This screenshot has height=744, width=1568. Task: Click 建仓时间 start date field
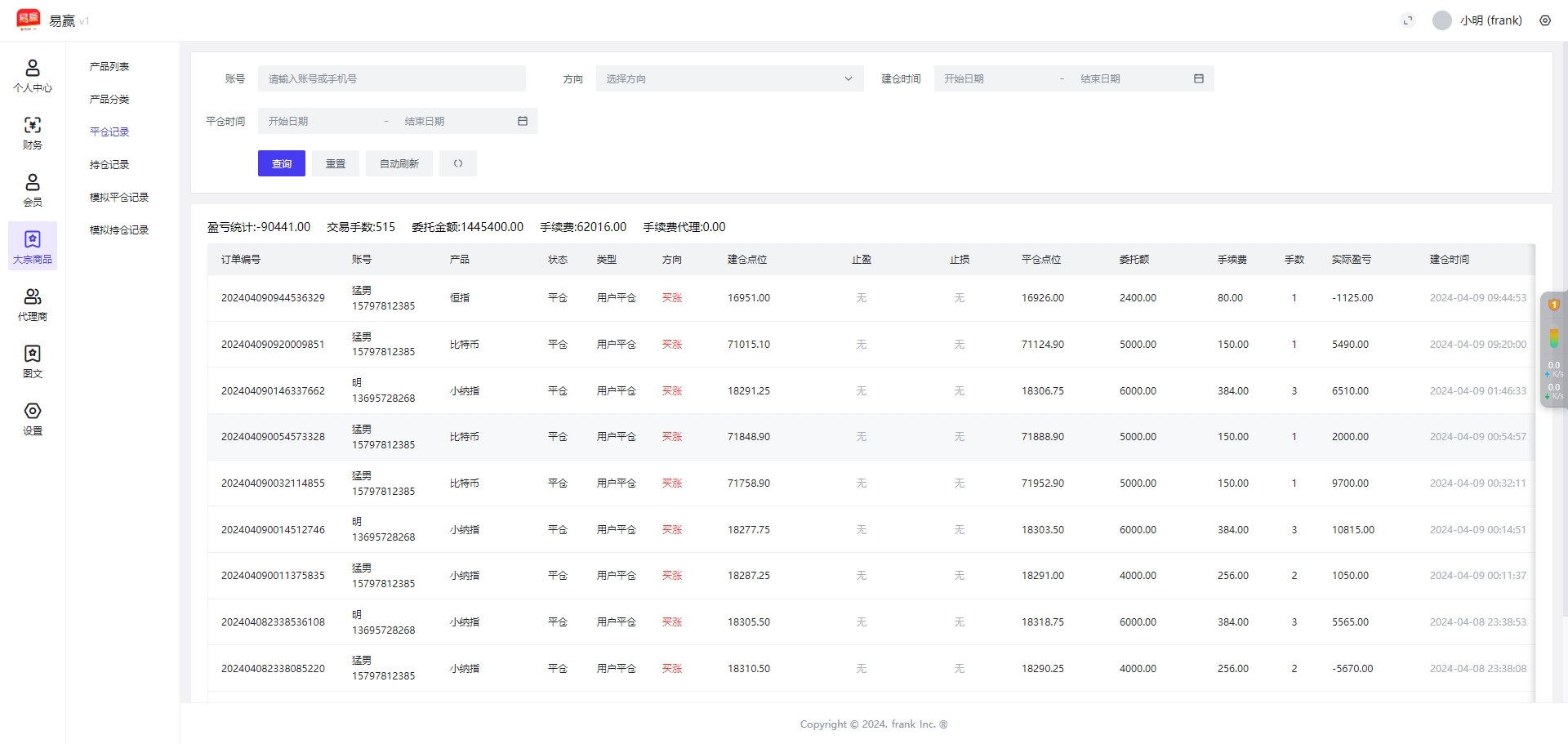click(x=996, y=78)
